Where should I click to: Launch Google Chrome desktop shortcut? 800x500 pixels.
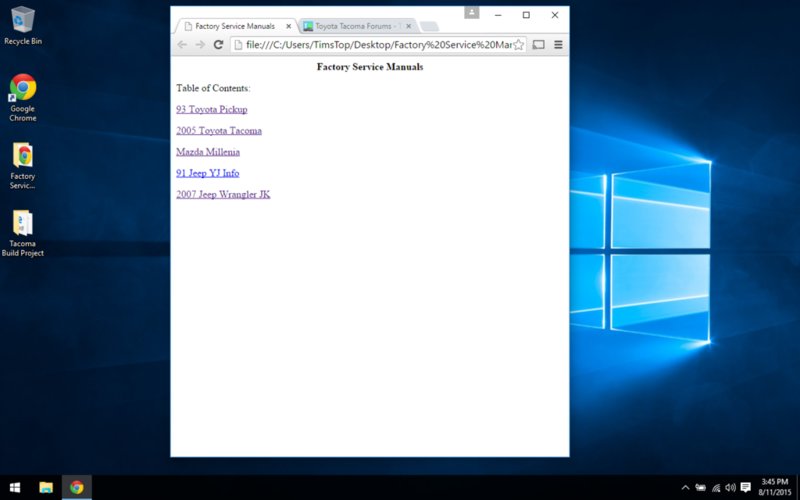tap(22, 98)
